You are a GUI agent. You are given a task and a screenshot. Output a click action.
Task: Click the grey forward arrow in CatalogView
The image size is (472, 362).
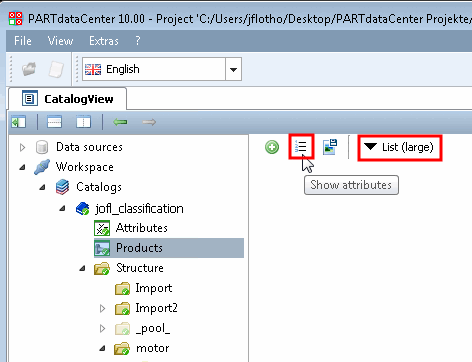149,122
